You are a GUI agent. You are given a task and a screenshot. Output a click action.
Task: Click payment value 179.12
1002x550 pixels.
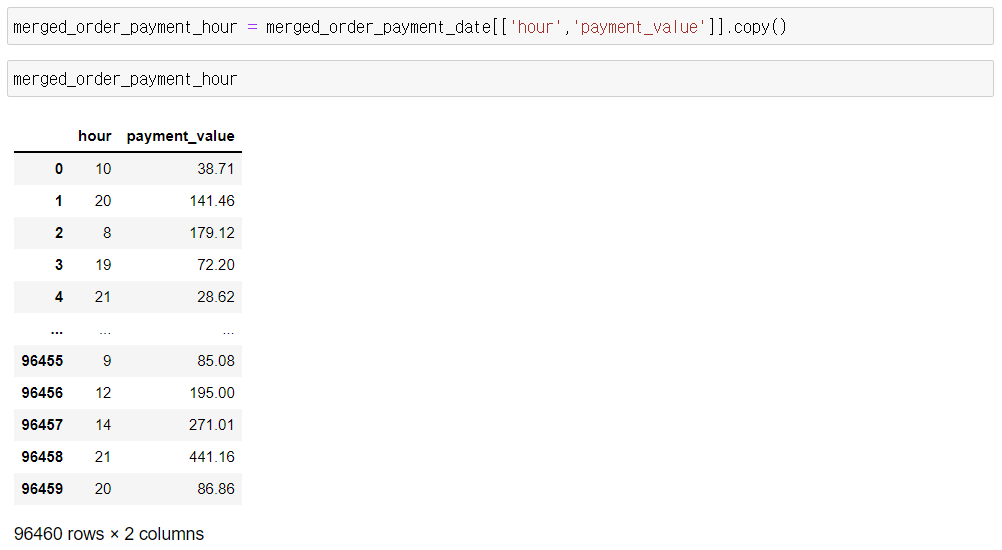212,233
